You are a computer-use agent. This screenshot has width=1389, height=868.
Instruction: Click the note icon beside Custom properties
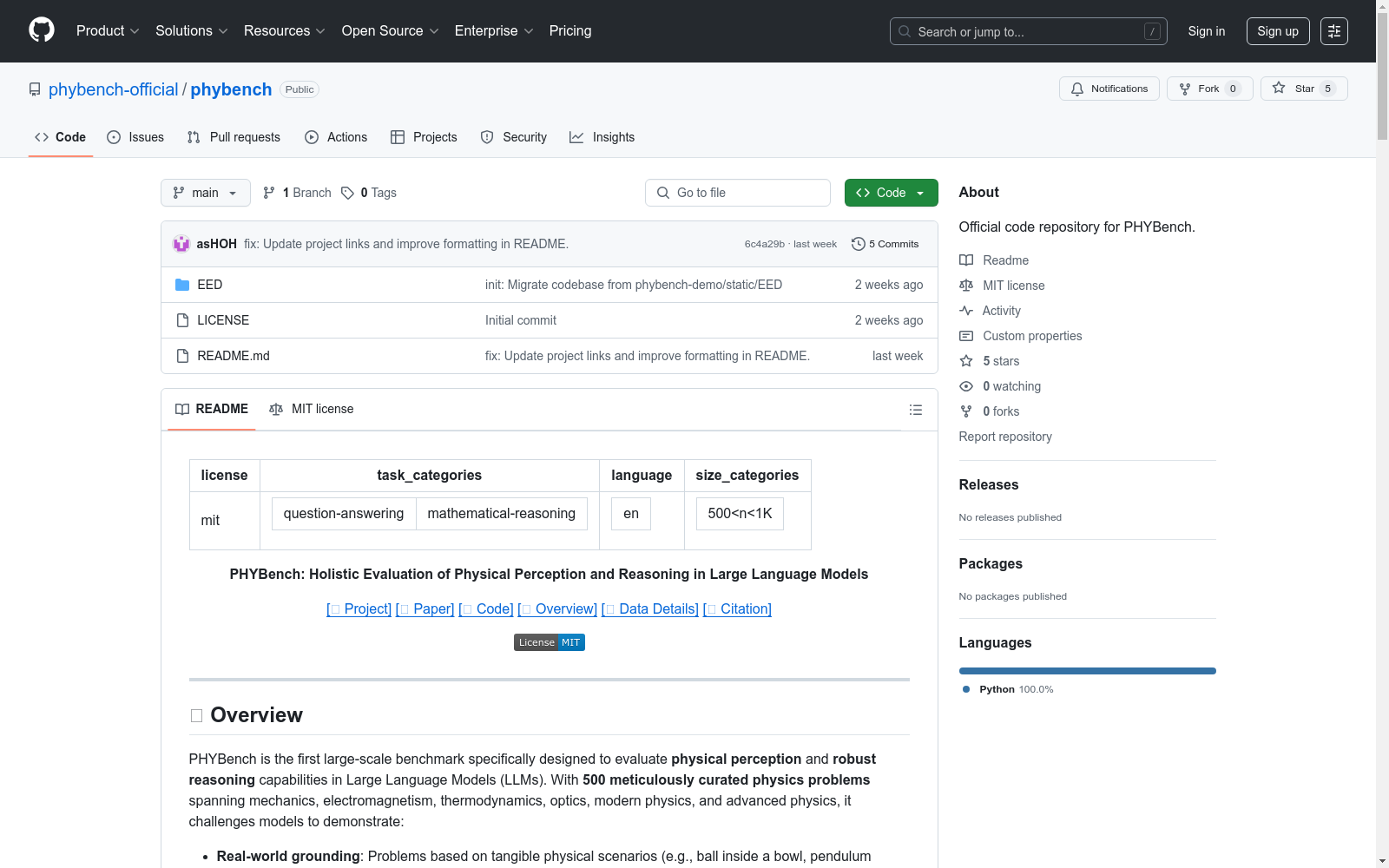coord(966,336)
